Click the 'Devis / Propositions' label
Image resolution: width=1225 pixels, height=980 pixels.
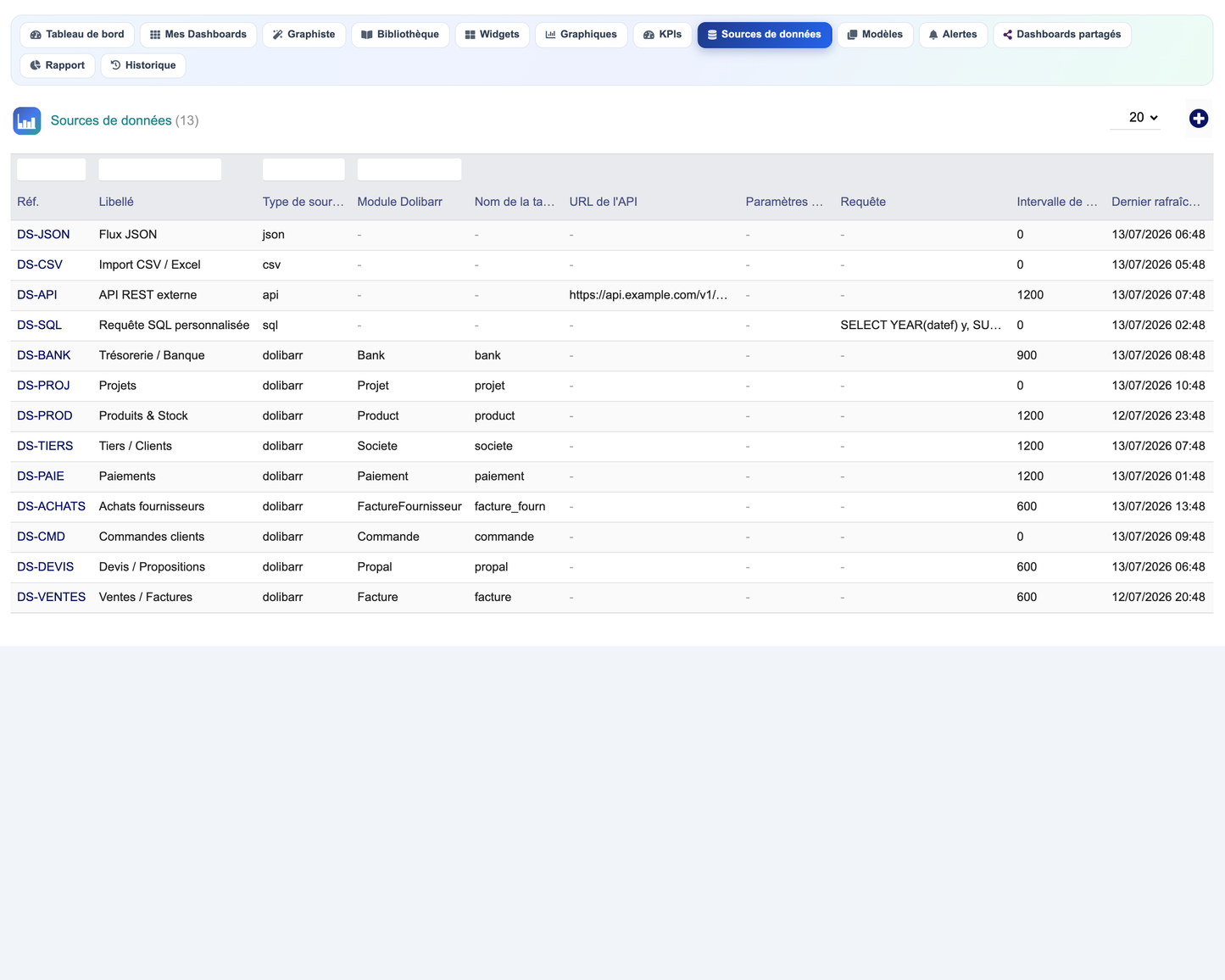click(152, 567)
